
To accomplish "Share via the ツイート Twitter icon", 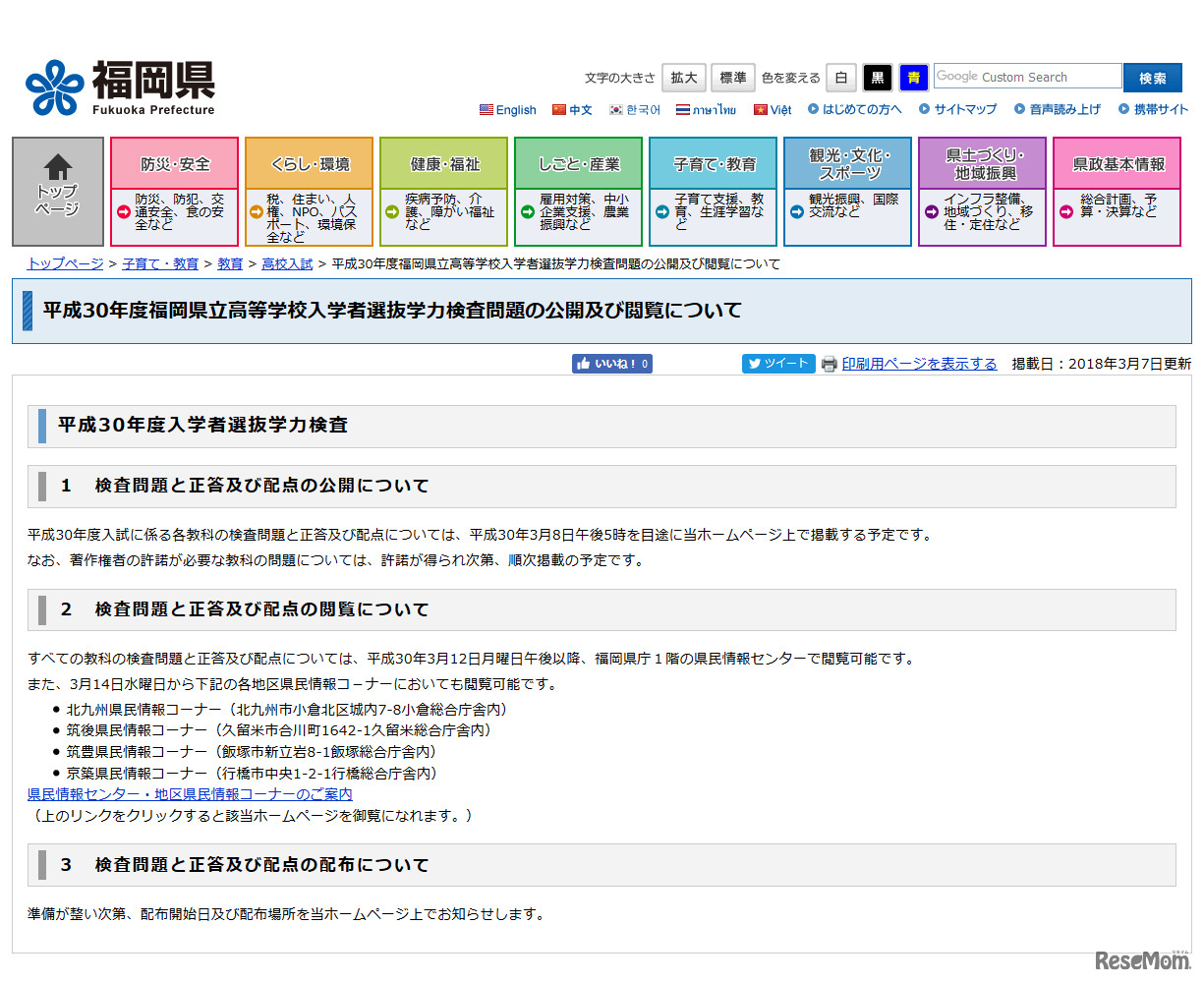I will [x=777, y=363].
